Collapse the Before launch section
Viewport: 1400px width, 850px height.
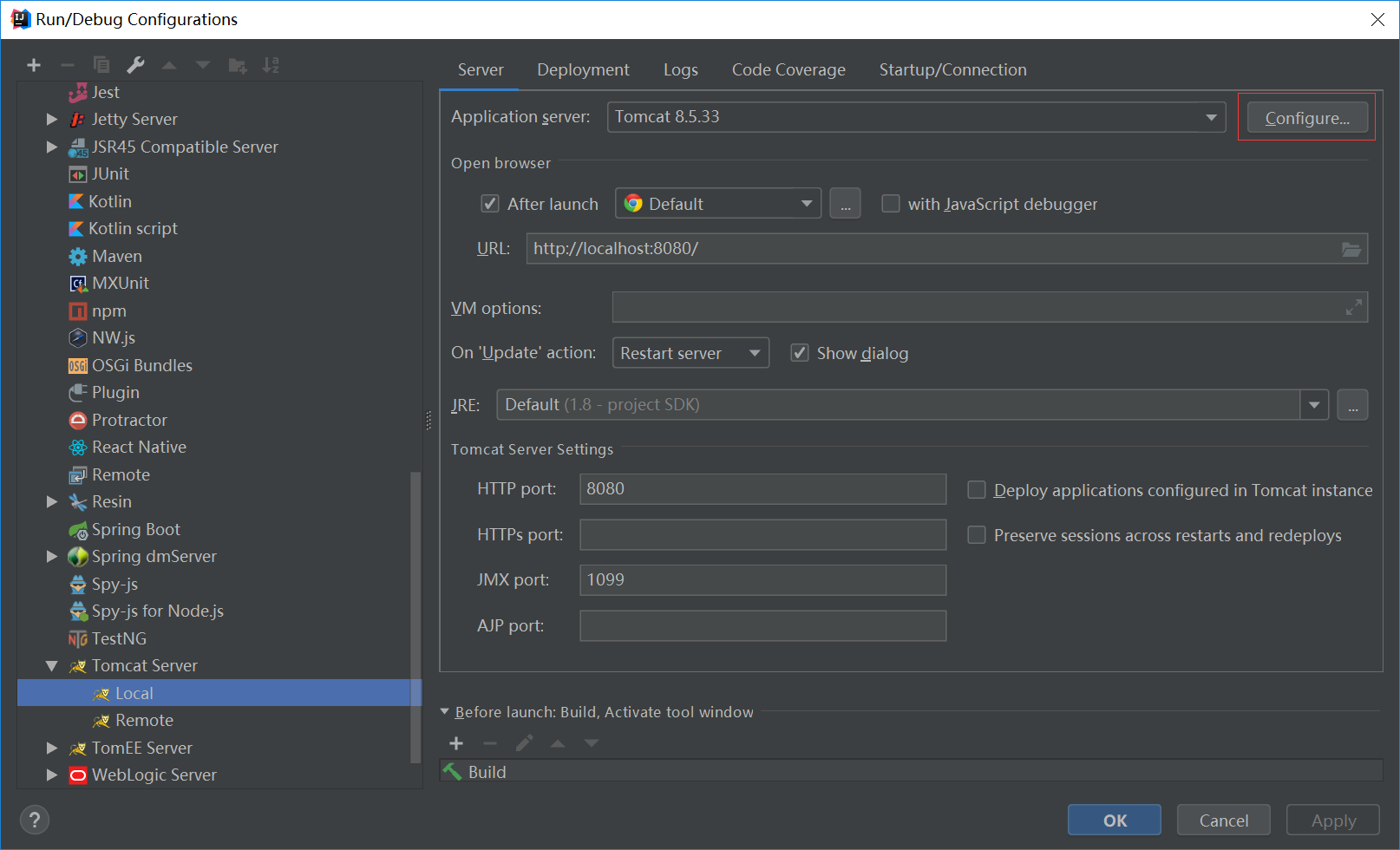(445, 711)
